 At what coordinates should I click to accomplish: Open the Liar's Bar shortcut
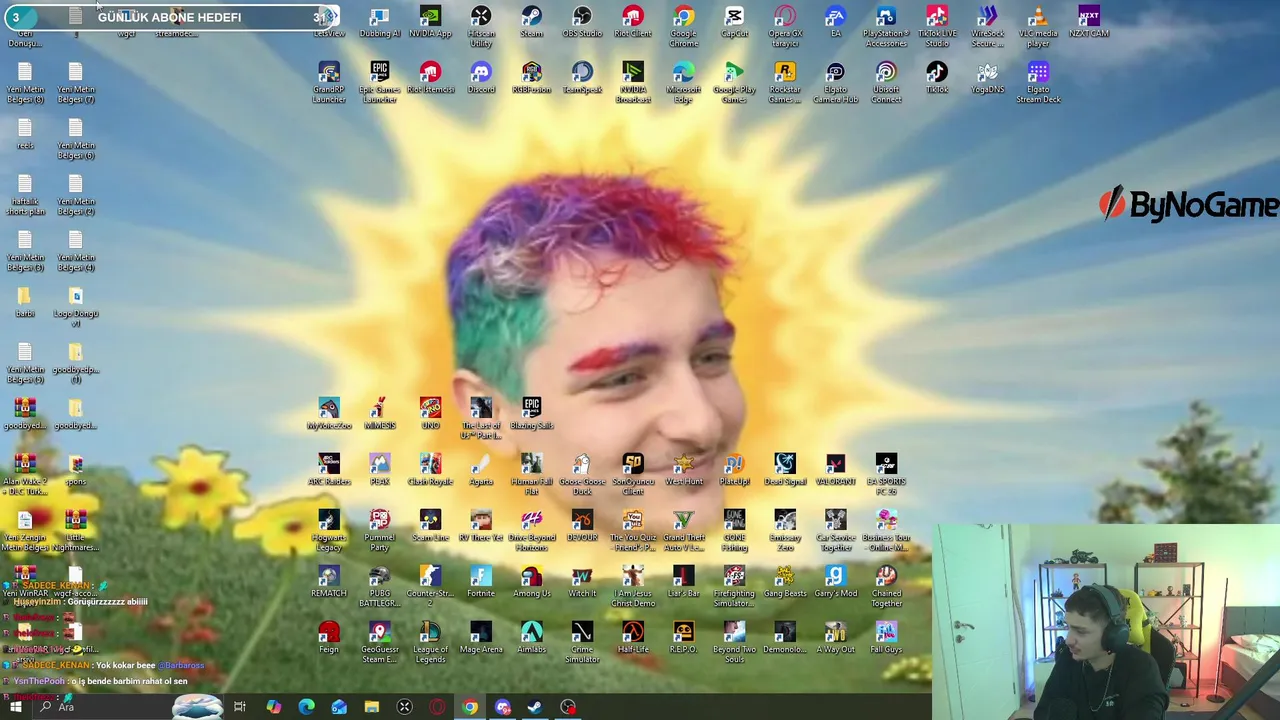tap(683, 582)
